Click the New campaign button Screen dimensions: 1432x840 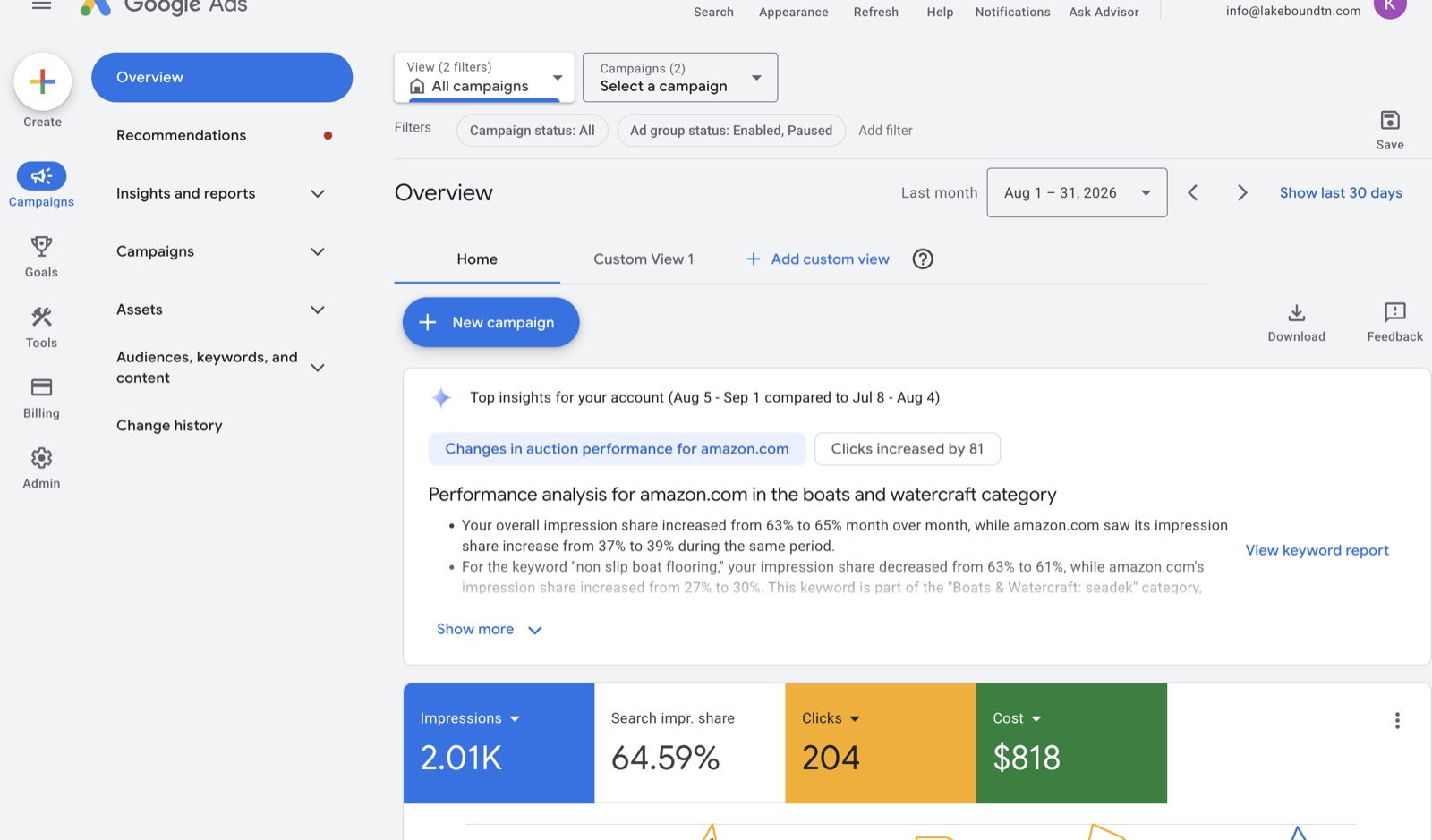(x=490, y=322)
